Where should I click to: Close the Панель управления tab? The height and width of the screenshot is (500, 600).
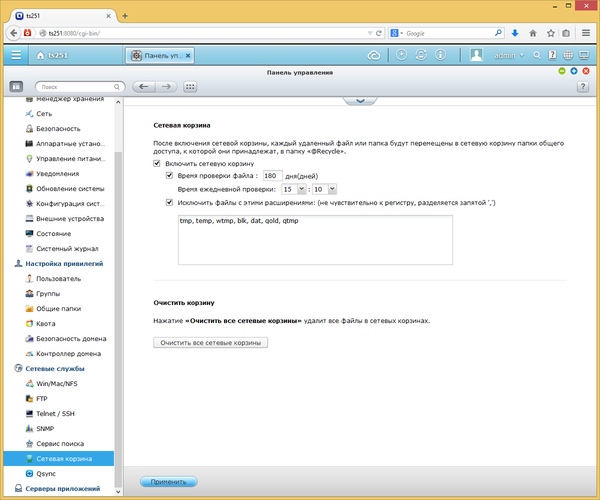[x=188, y=56]
